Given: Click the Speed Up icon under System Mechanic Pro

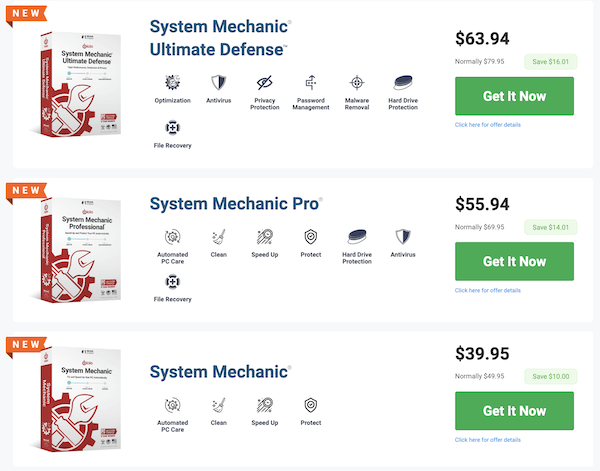Looking at the screenshot, I should (264, 237).
